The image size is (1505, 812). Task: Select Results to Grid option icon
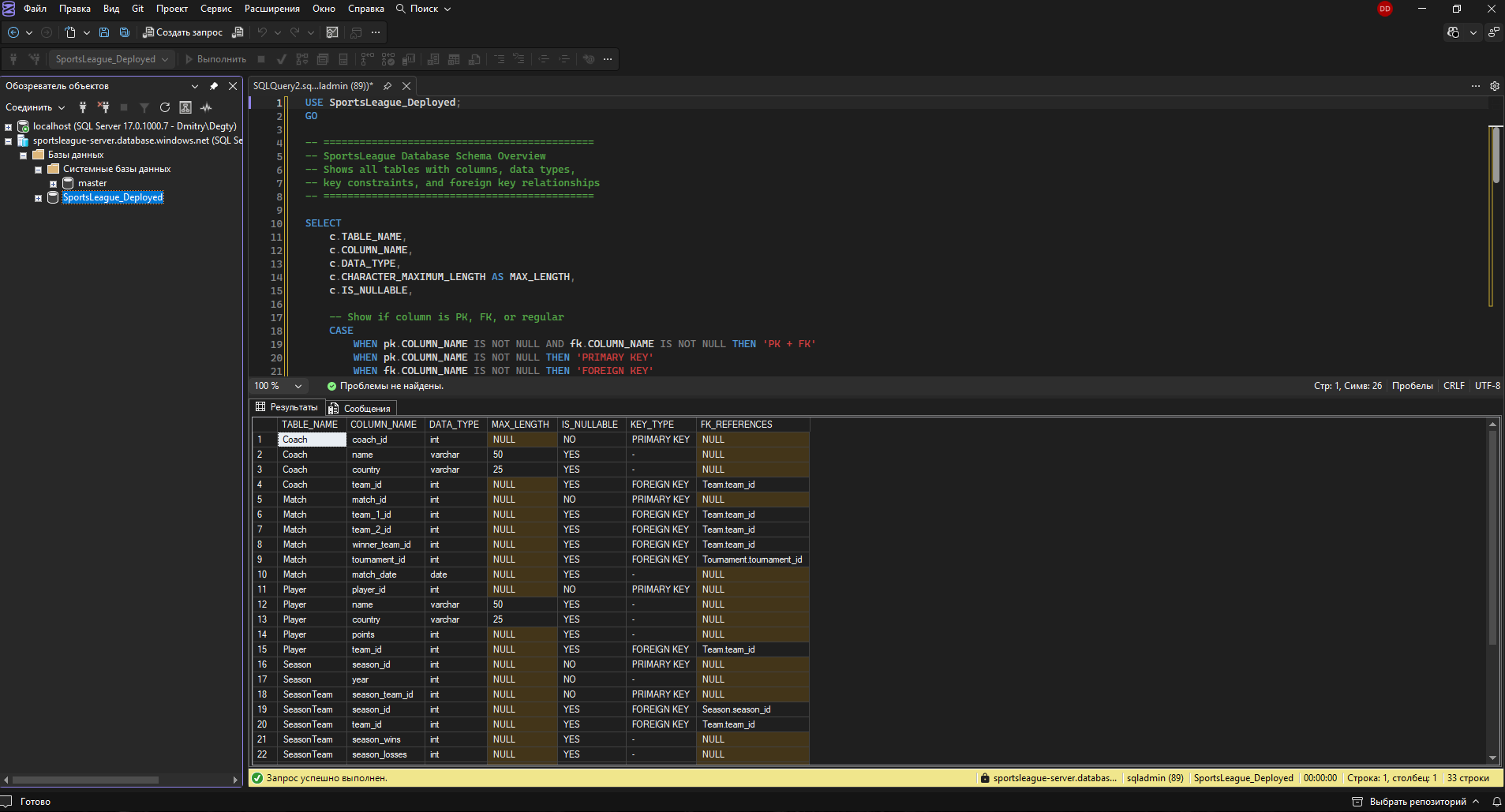454,59
